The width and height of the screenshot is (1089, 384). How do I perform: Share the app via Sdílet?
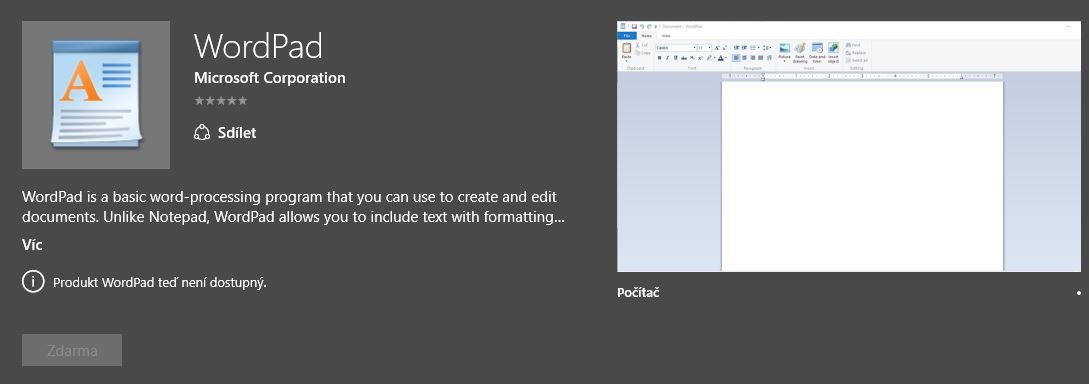point(225,133)
